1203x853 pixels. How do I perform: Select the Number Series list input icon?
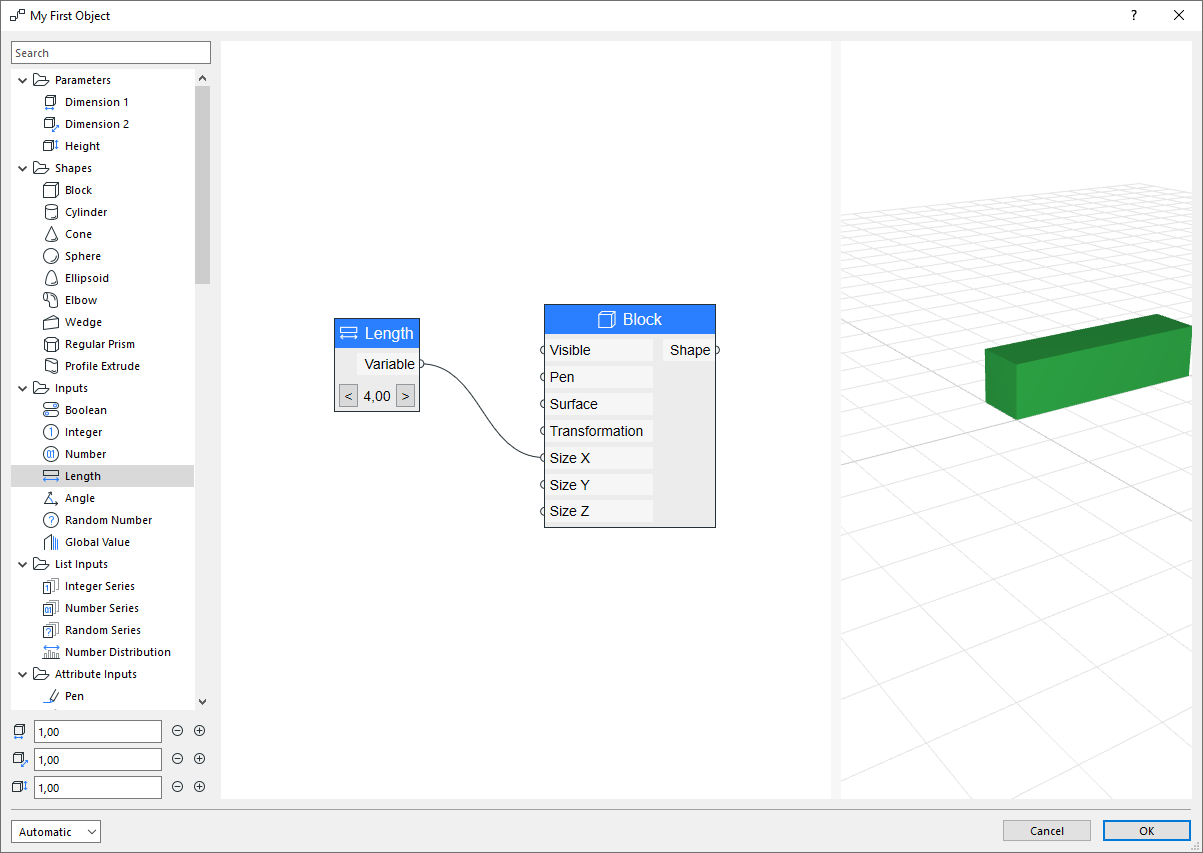(x=51, y=608)
